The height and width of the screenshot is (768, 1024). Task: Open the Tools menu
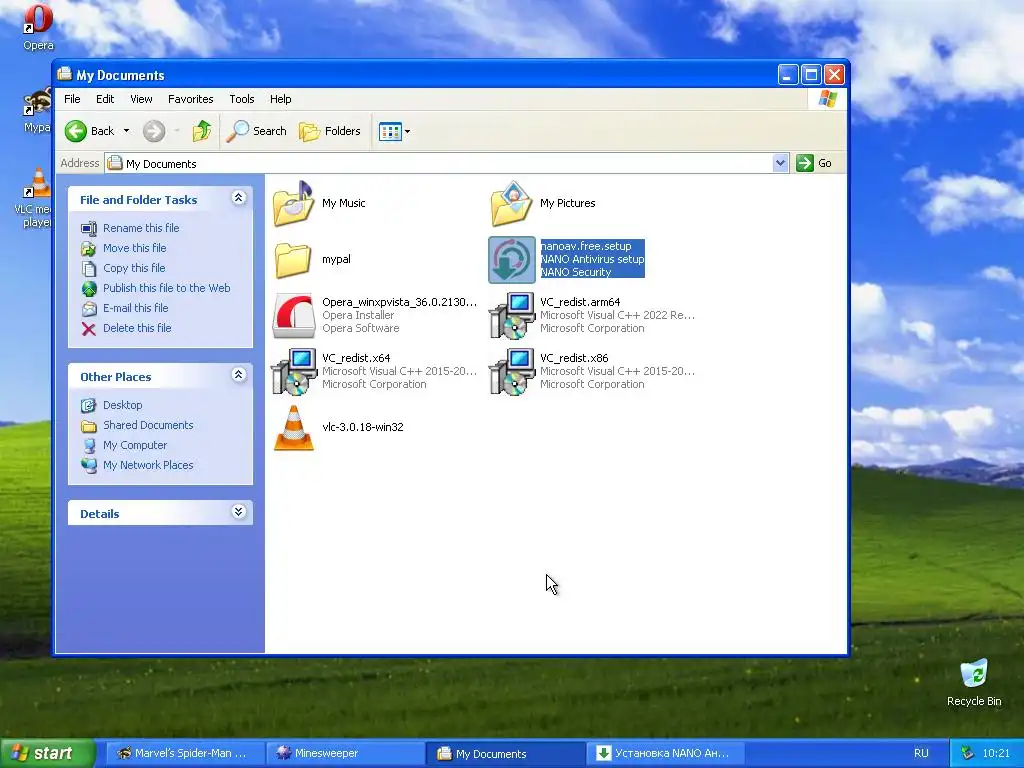242,99
